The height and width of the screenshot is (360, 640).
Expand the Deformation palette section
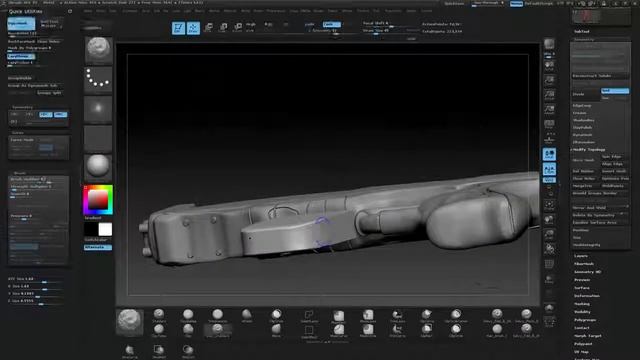(587, 296)
